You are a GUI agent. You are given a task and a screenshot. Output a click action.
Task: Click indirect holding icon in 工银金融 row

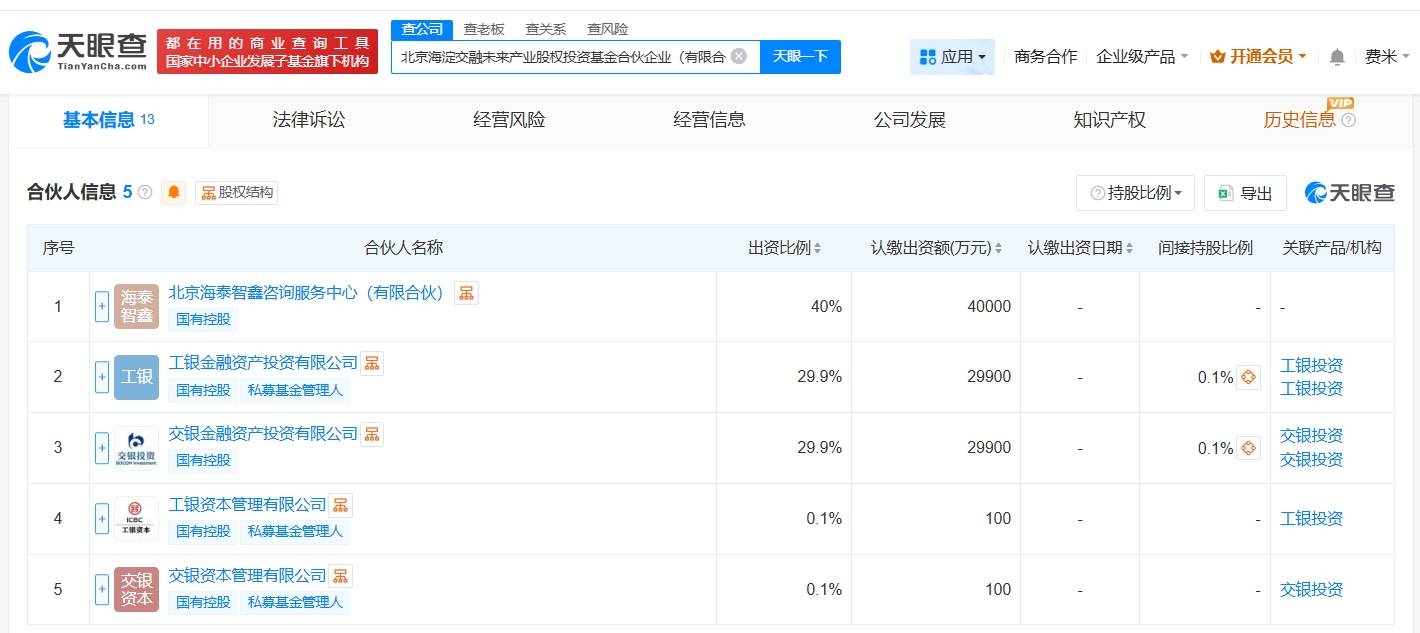tap(1248, 377)
